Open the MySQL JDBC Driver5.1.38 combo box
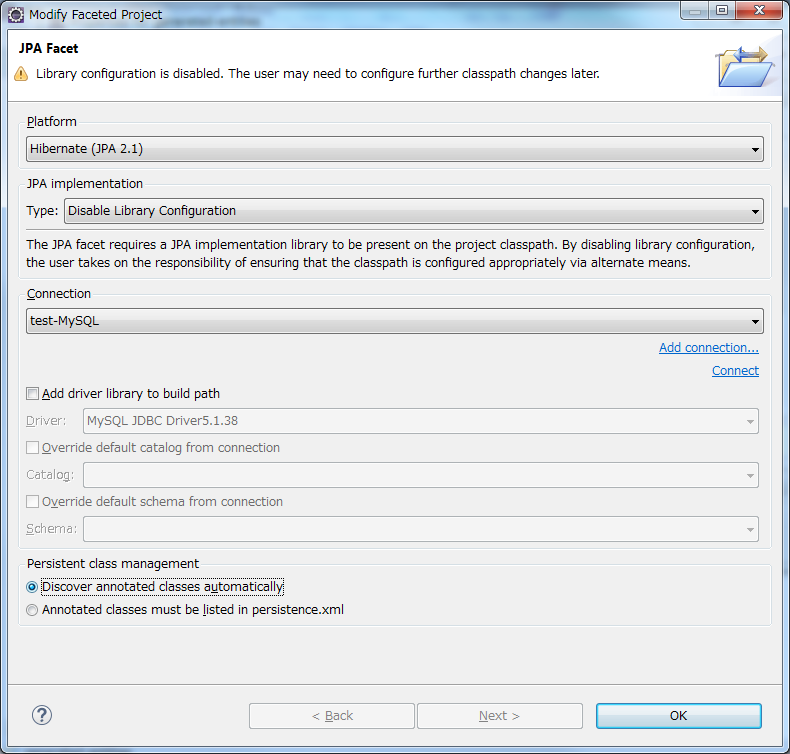Image resolution: width=790 pixels, height=754 pixels. coord(421,421)
